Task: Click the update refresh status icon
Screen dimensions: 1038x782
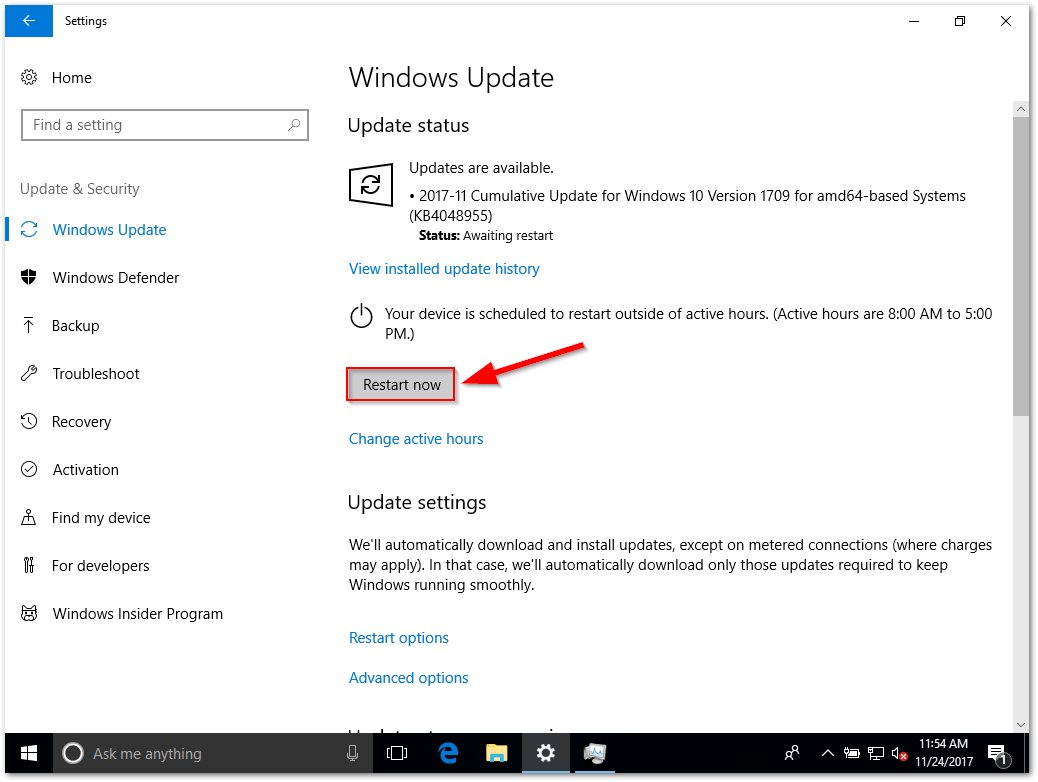Action: (371, 185)
